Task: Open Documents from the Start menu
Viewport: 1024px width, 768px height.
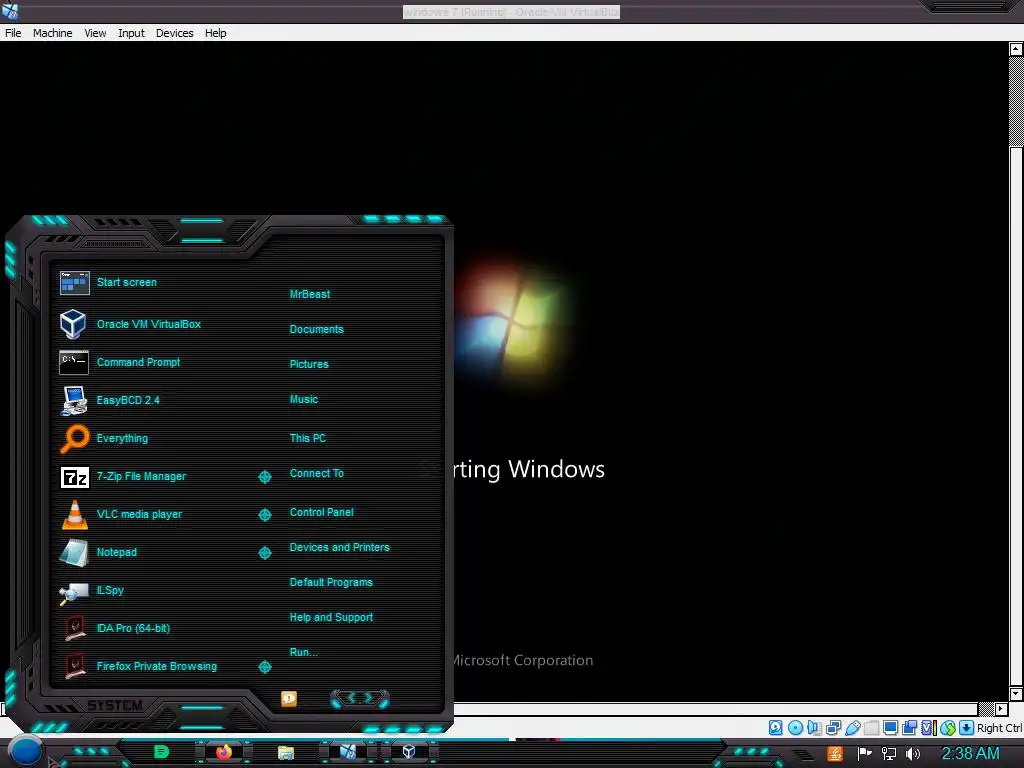Action: pyautogui.click(x=317, y=329)
